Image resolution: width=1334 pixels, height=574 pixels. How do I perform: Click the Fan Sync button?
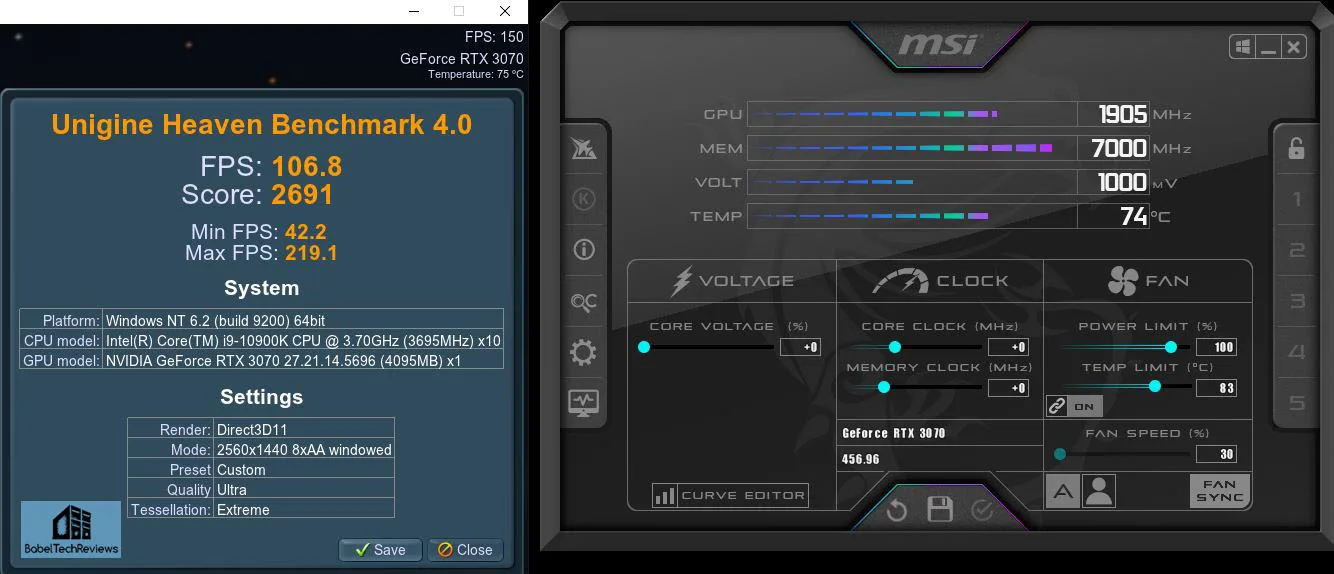[x=1220, y=491]
